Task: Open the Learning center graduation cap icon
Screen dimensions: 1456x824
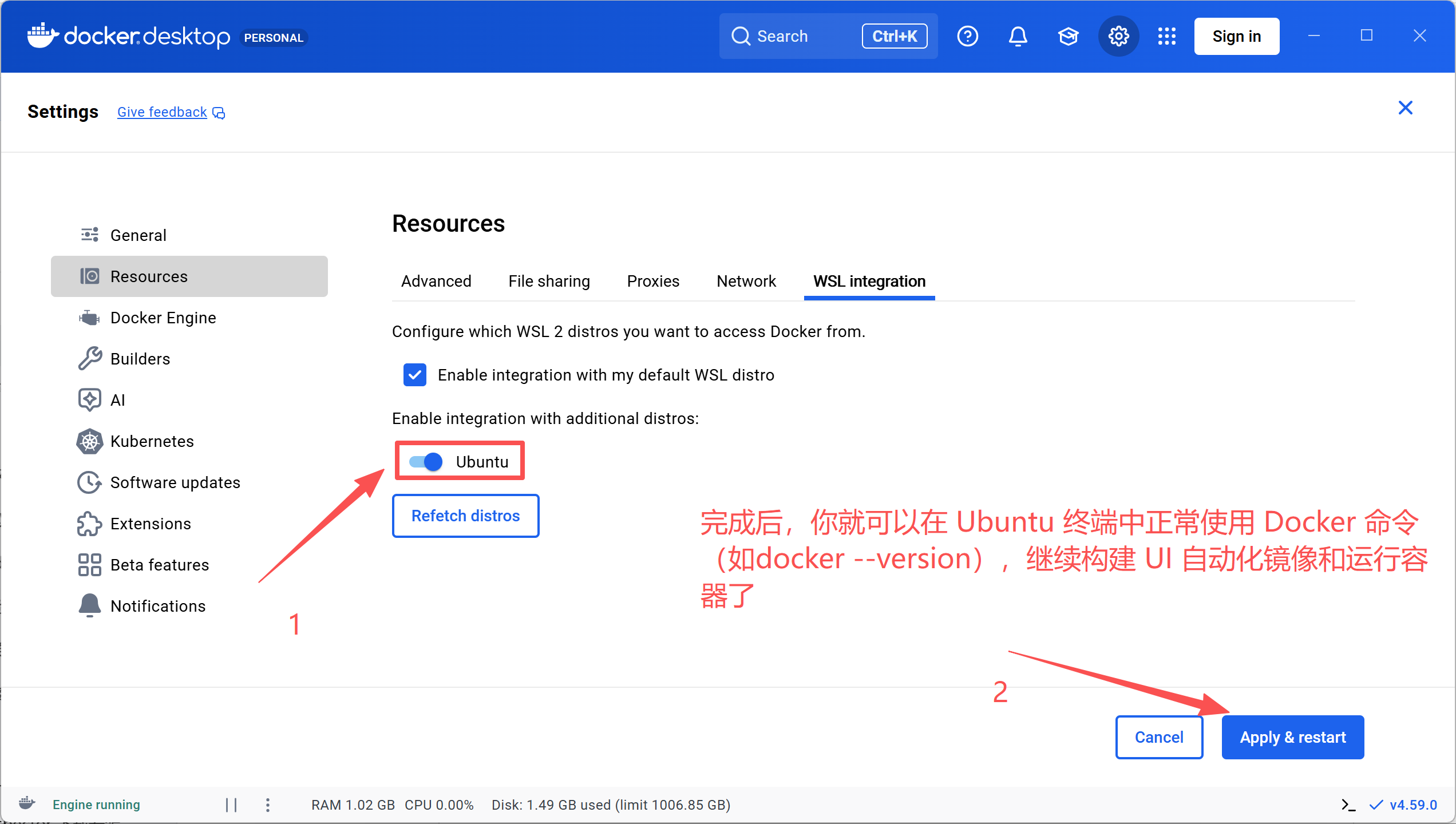Action: coord(1068,36)
